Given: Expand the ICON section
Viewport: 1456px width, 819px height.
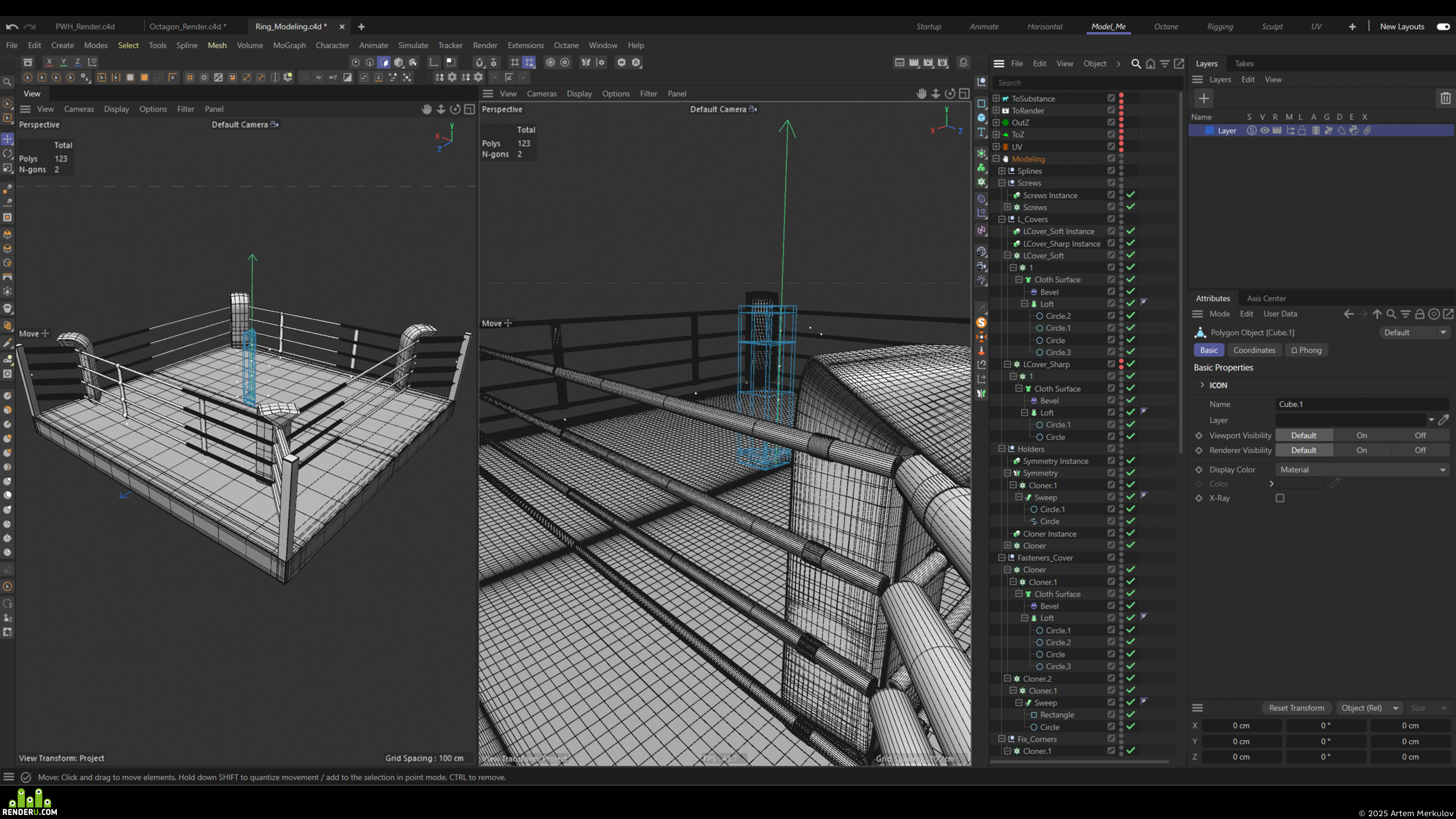Looking at the screenshot, I should click(1202, 385).
